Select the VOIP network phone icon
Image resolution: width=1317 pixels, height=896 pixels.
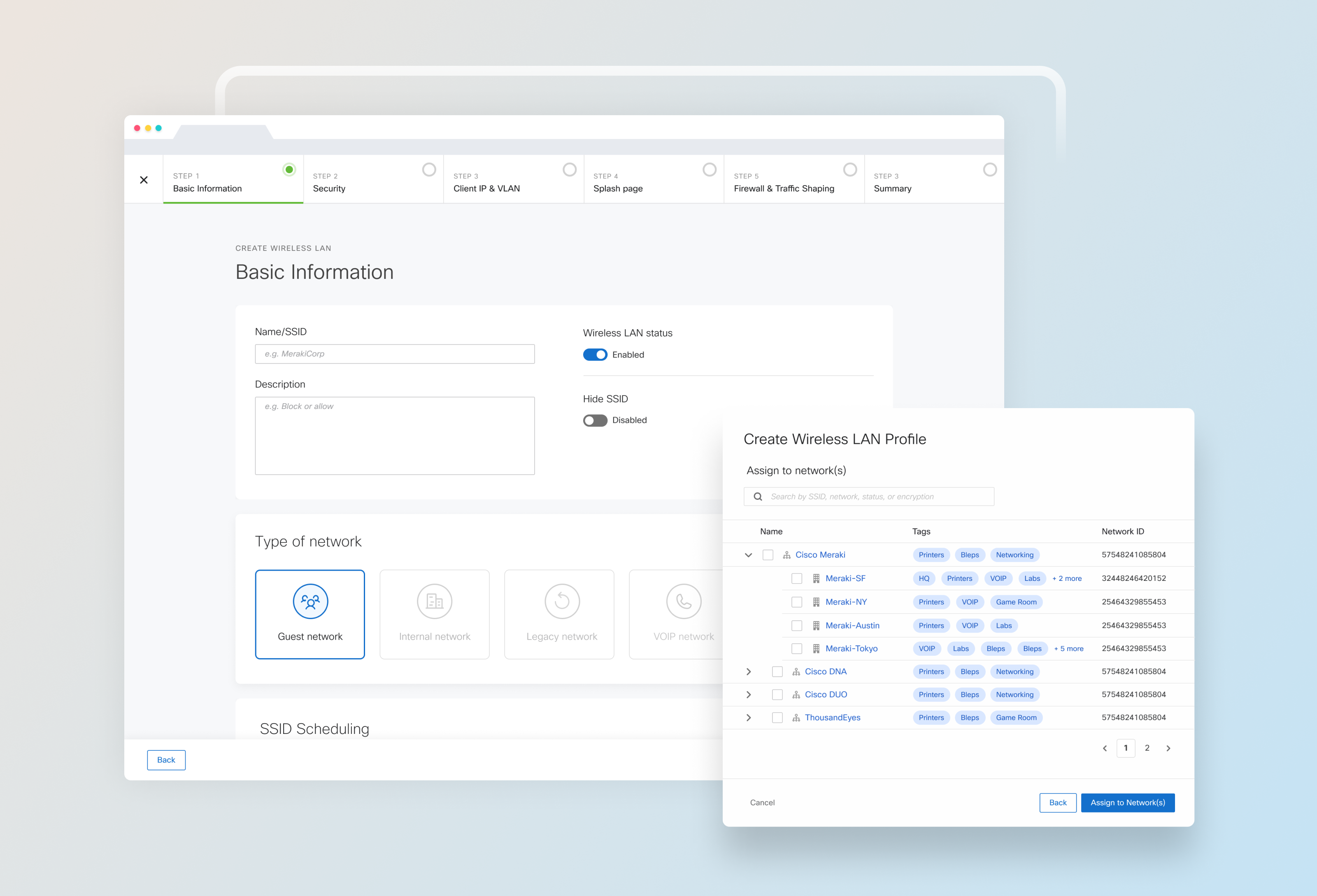pos(684,601)
